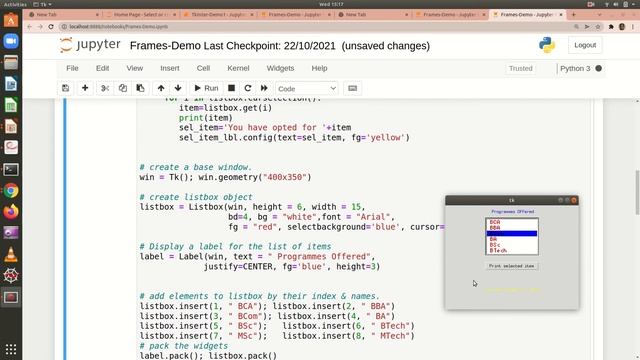Go forward in browser history
This screenshot has width=640, height=360.
coord(40,27)
